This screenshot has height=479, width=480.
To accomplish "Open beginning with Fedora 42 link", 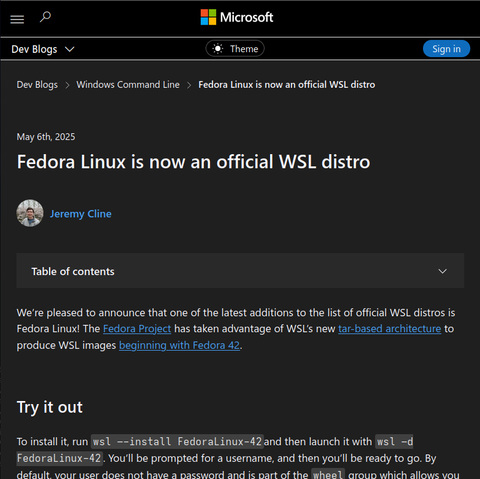I will click(179, 345).
